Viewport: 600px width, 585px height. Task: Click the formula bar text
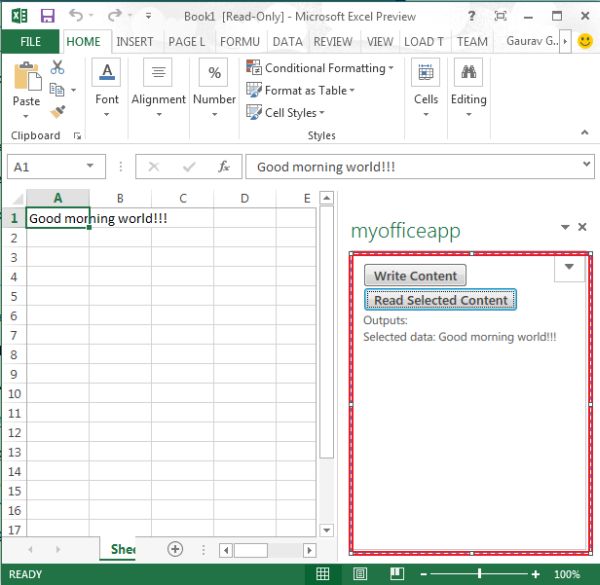pyautogui.click(x=326, y=167)
